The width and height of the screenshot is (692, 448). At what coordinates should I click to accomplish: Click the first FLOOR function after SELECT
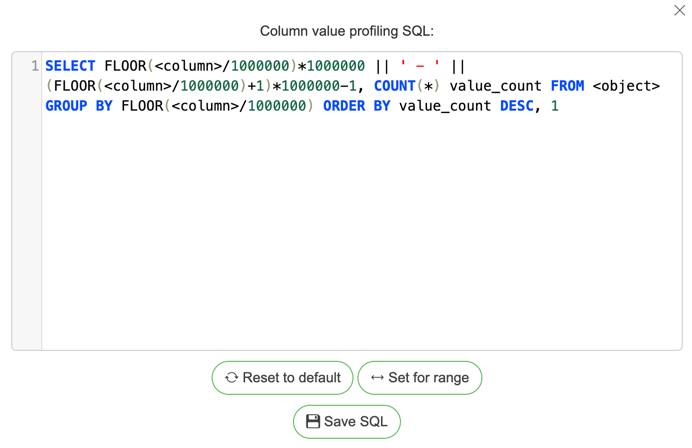[x=125, y=66]
